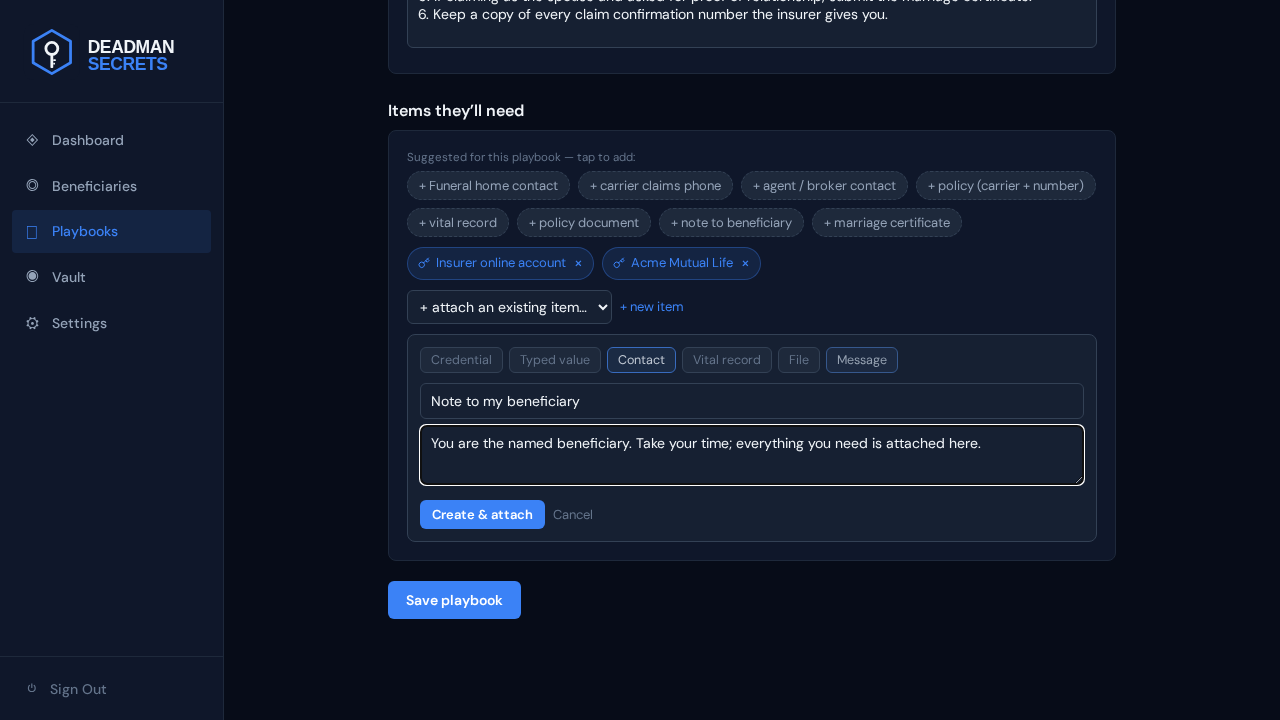This screenshot has width=1280, height=720.
Task: Click key icon on Acme Mutual Life chip
Action: pyautogui.click(x=619, y=263)
